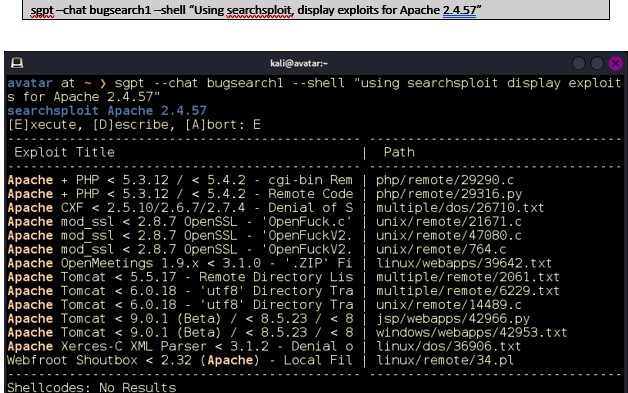Click the word 'searchsploit' in the document command box
628x393 pixels.
point(260,10)
